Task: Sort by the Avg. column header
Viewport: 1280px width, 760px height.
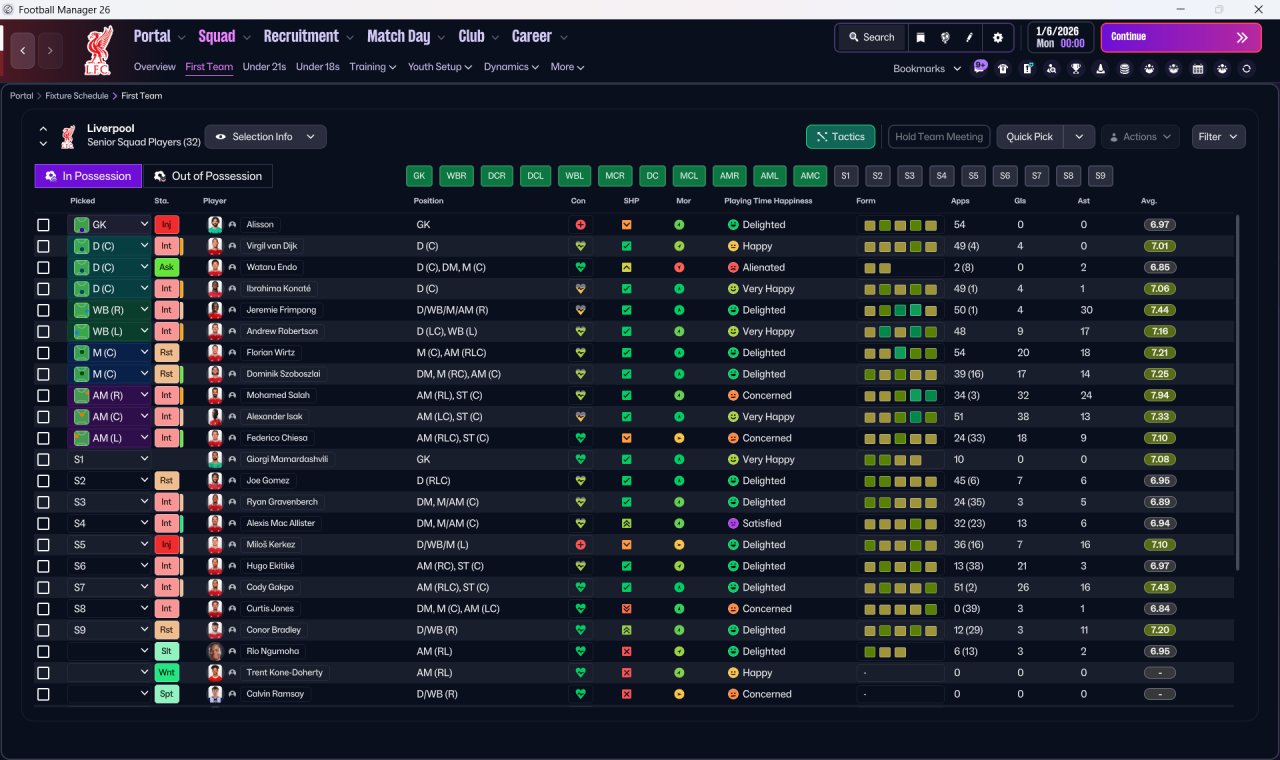Action: (1149, 201)
